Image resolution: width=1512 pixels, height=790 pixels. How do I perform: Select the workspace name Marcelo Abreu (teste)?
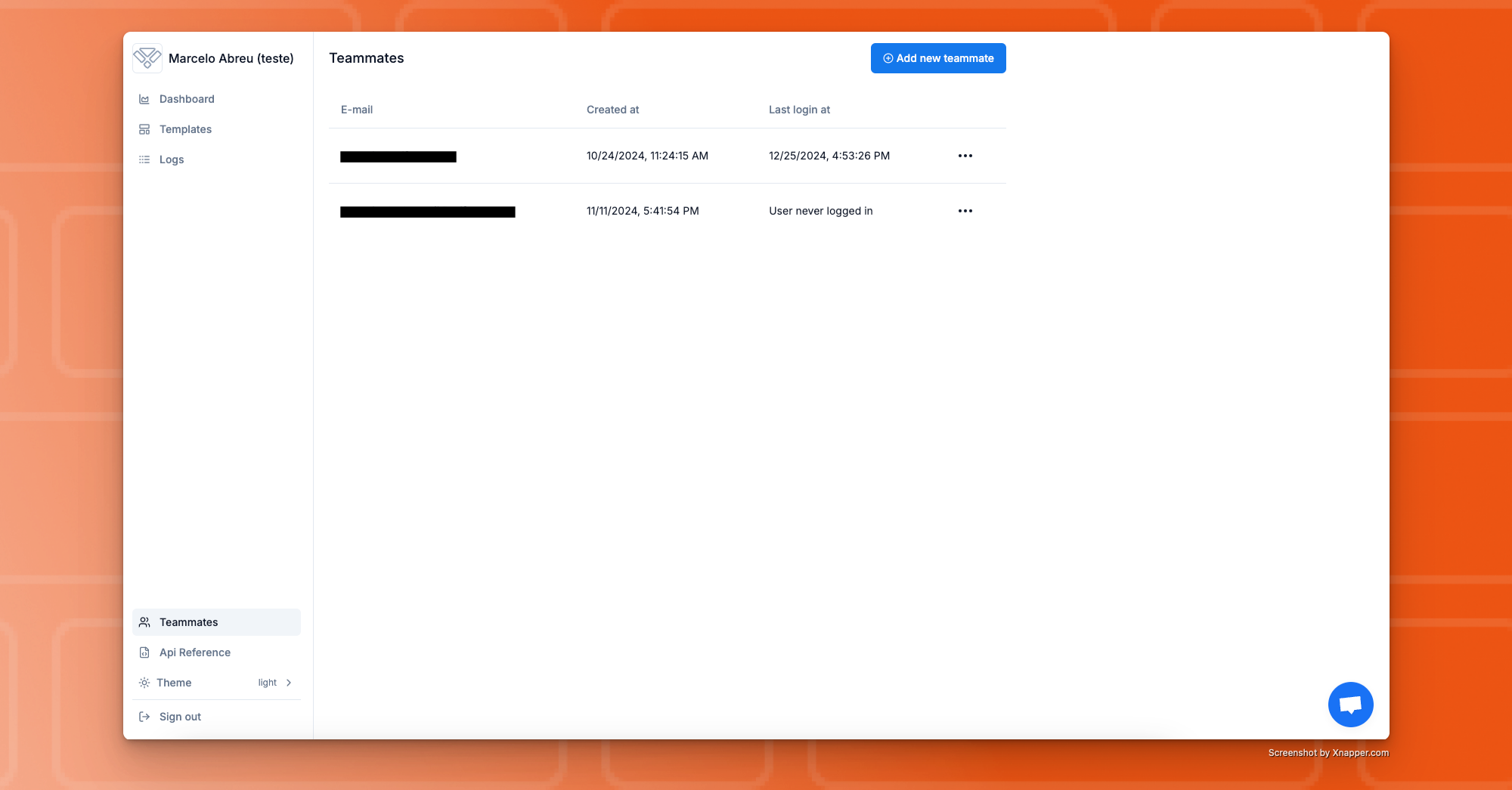[231, 58]
